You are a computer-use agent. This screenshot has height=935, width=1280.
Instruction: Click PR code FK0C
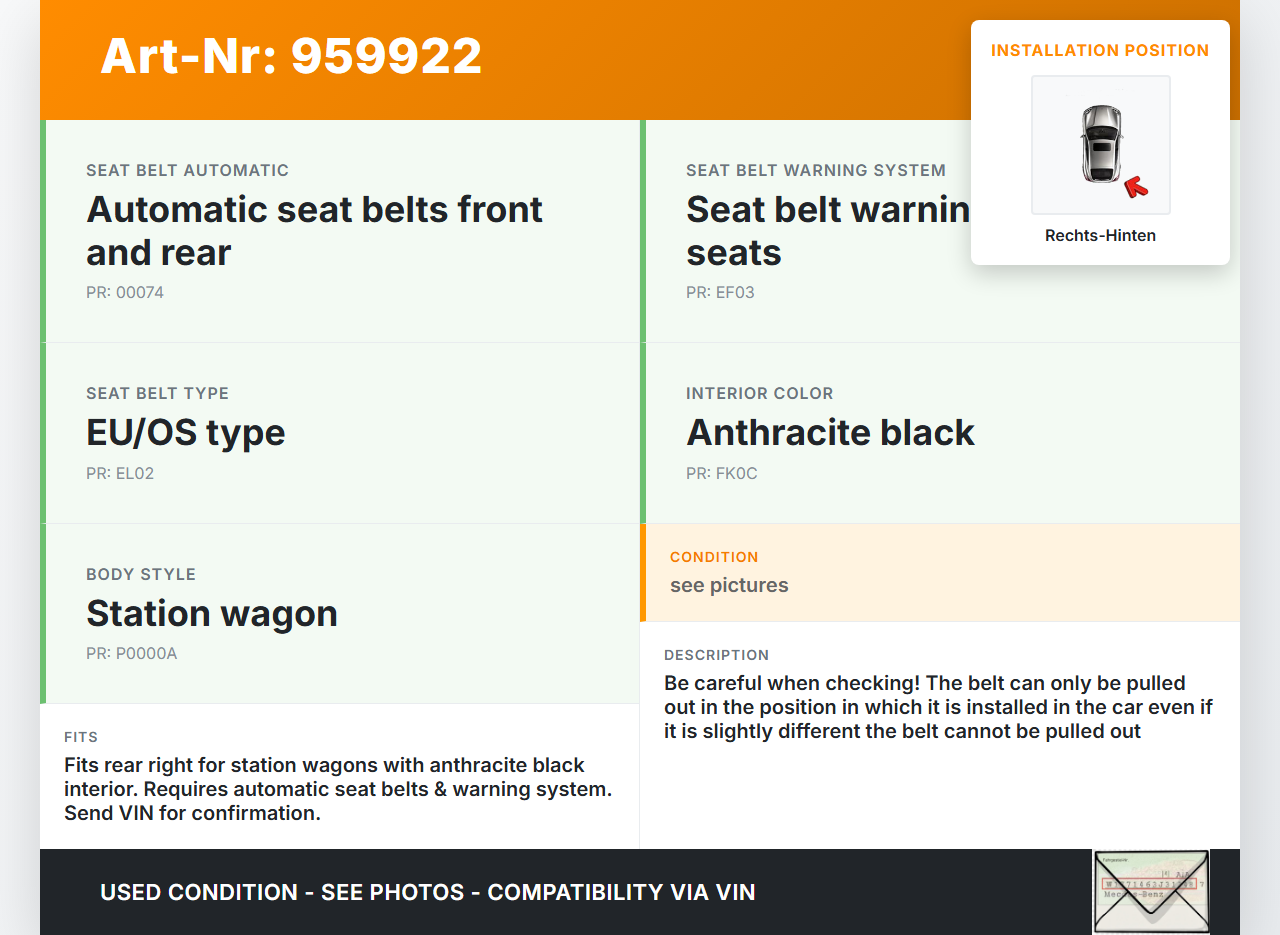[722, 474]
